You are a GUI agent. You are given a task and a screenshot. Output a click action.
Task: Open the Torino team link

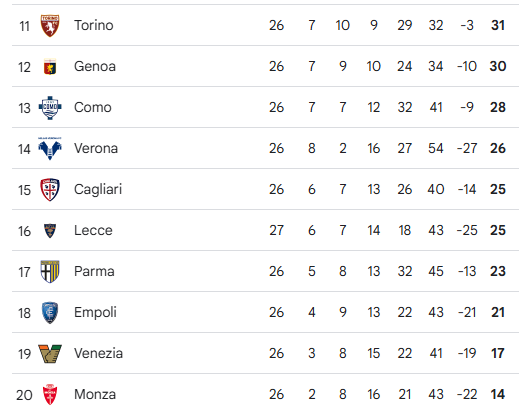pyautogui.click(x=94, y=25)
